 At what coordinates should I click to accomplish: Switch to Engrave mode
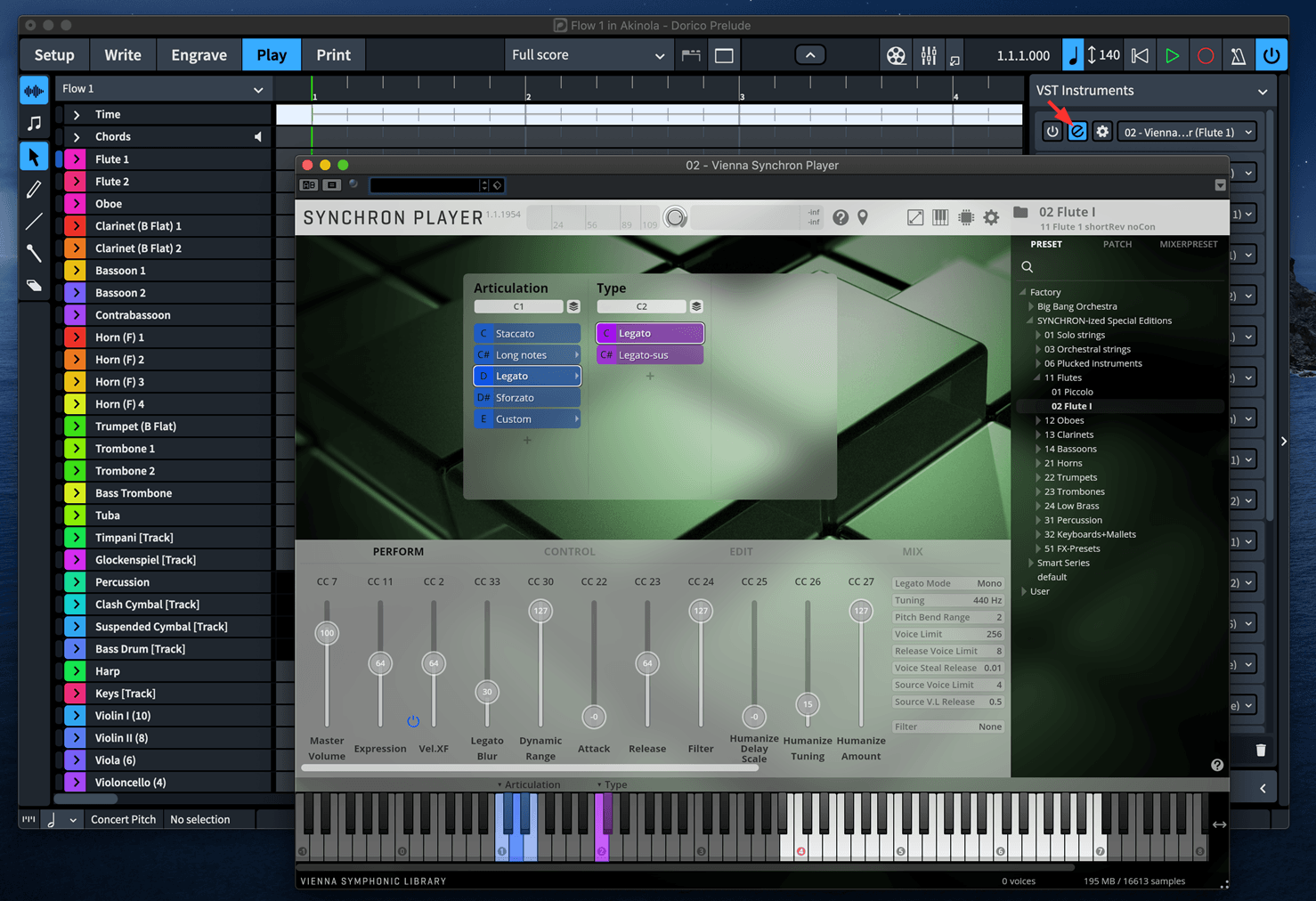(199, 55)
